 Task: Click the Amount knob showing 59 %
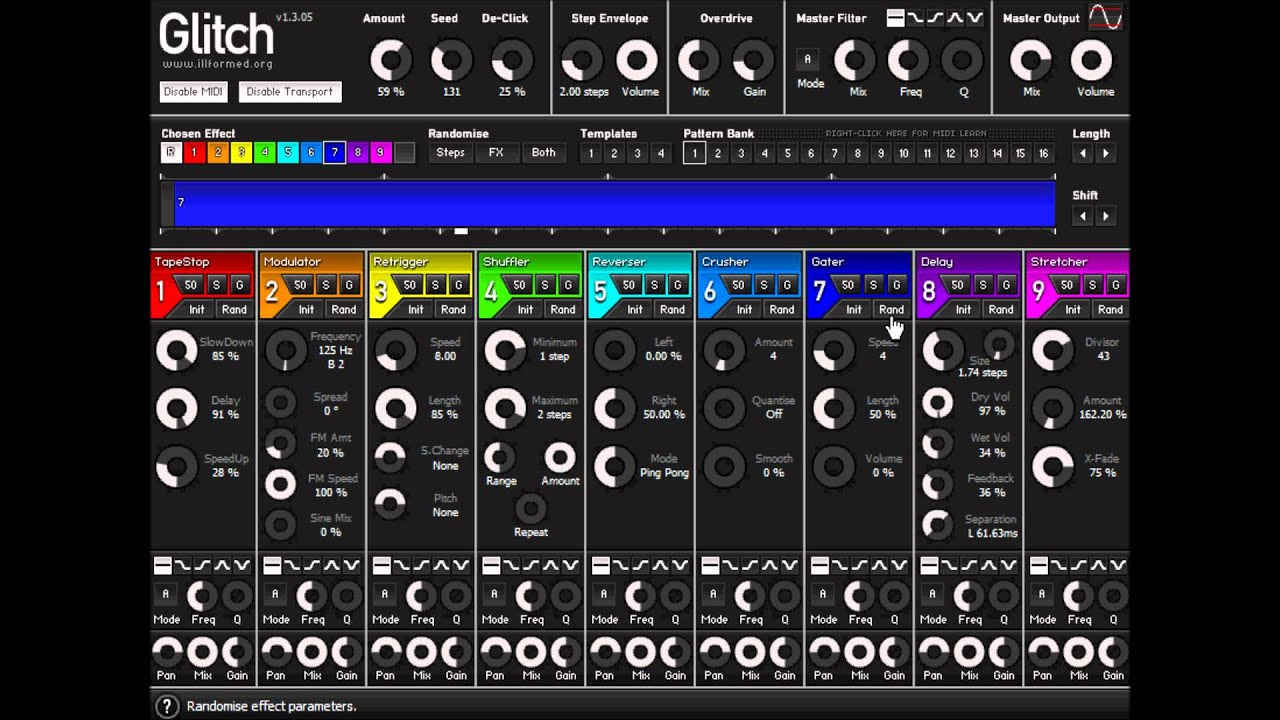pos(391,61)
